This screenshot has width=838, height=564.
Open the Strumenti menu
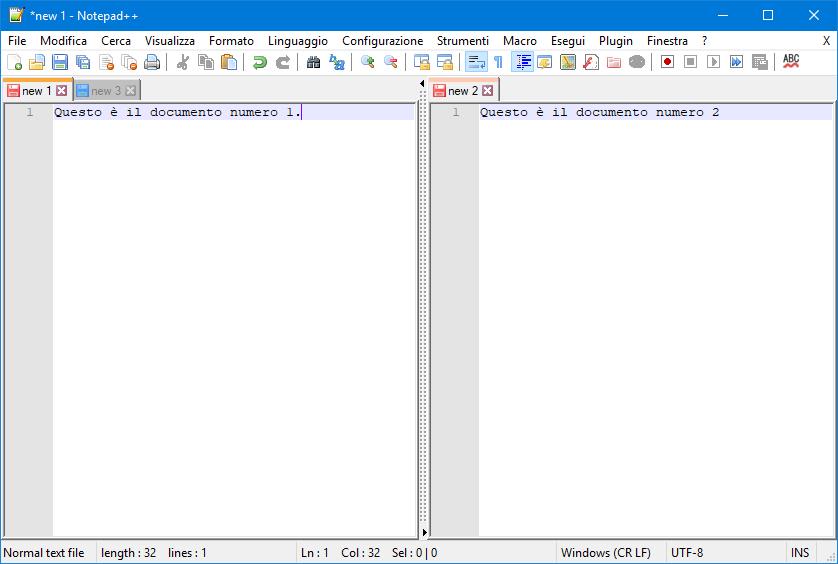pos(463,41)
